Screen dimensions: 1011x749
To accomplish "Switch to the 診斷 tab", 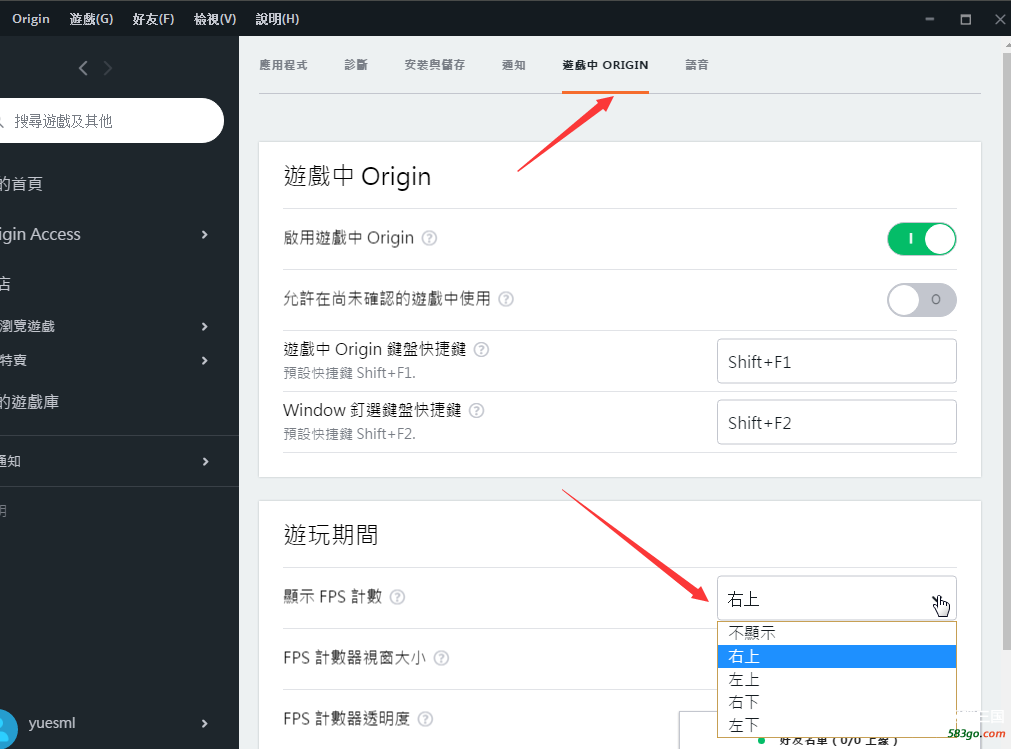I will [356, 65].
